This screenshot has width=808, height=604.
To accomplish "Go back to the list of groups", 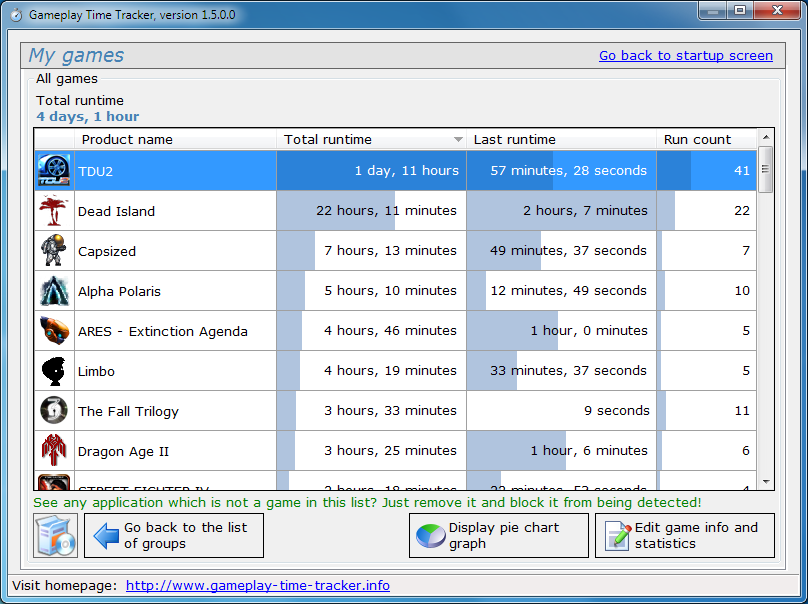I will (x=174, y=536).
